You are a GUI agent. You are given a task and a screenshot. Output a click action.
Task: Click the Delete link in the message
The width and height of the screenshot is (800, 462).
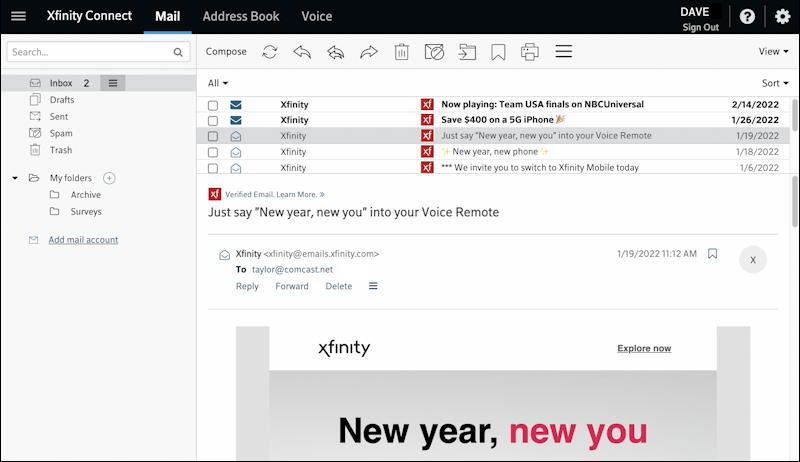(339, 286)
